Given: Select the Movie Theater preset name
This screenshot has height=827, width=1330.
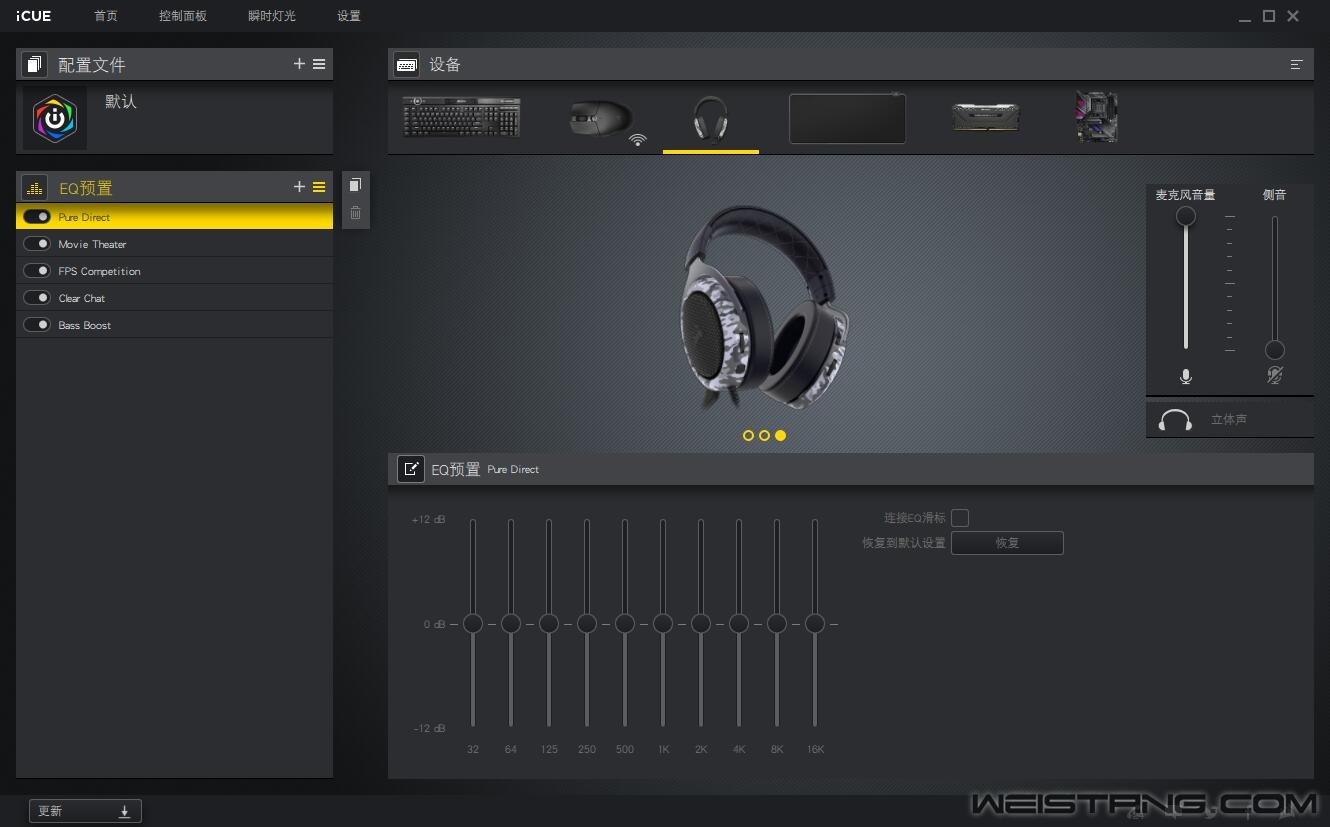Looking at the screenshot, I should pyautogui.click(x=92, y=244).
